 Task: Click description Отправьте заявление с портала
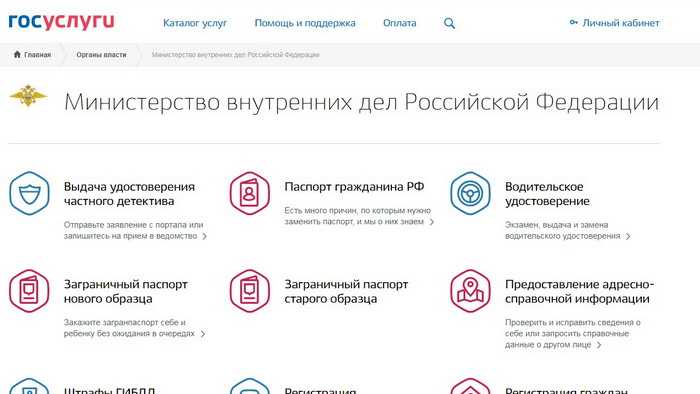coord(133,230)
